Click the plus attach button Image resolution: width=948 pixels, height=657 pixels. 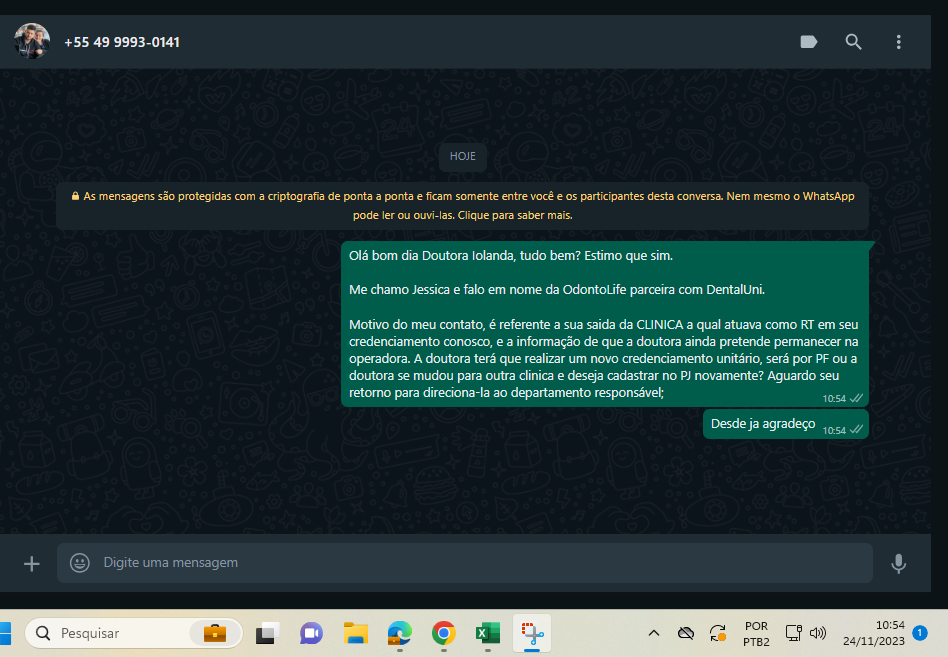(32, 563)
